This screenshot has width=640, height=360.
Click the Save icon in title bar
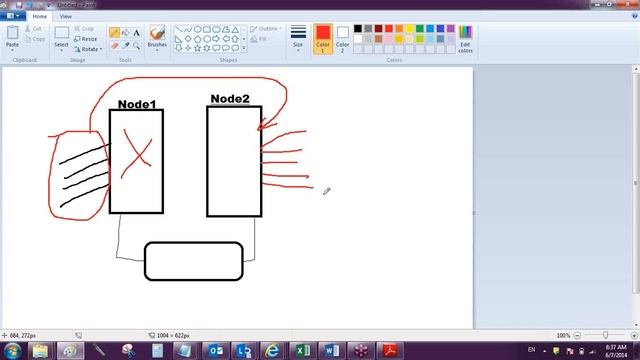19,5
